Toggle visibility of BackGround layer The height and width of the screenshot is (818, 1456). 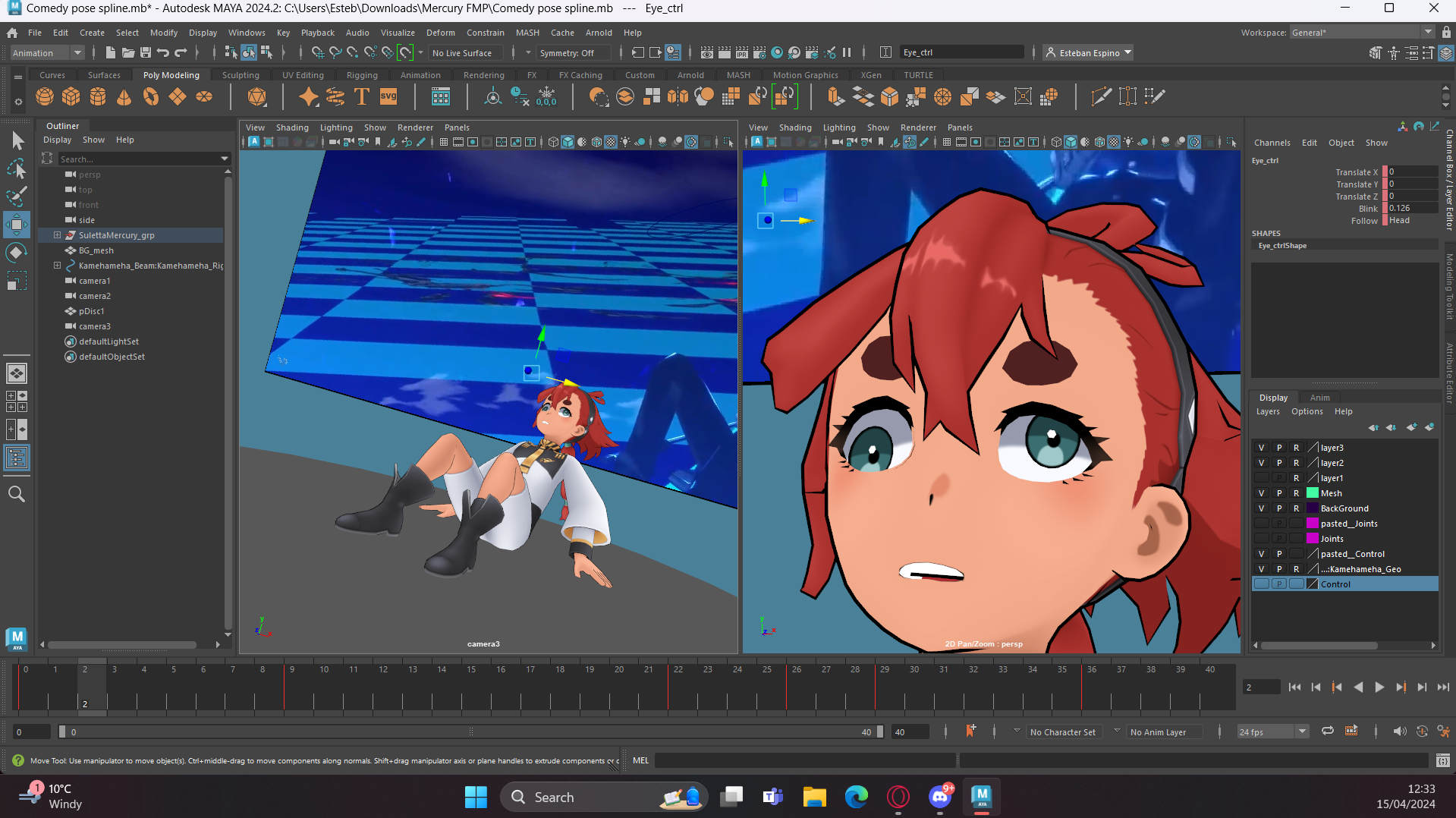pos(1262,508)
